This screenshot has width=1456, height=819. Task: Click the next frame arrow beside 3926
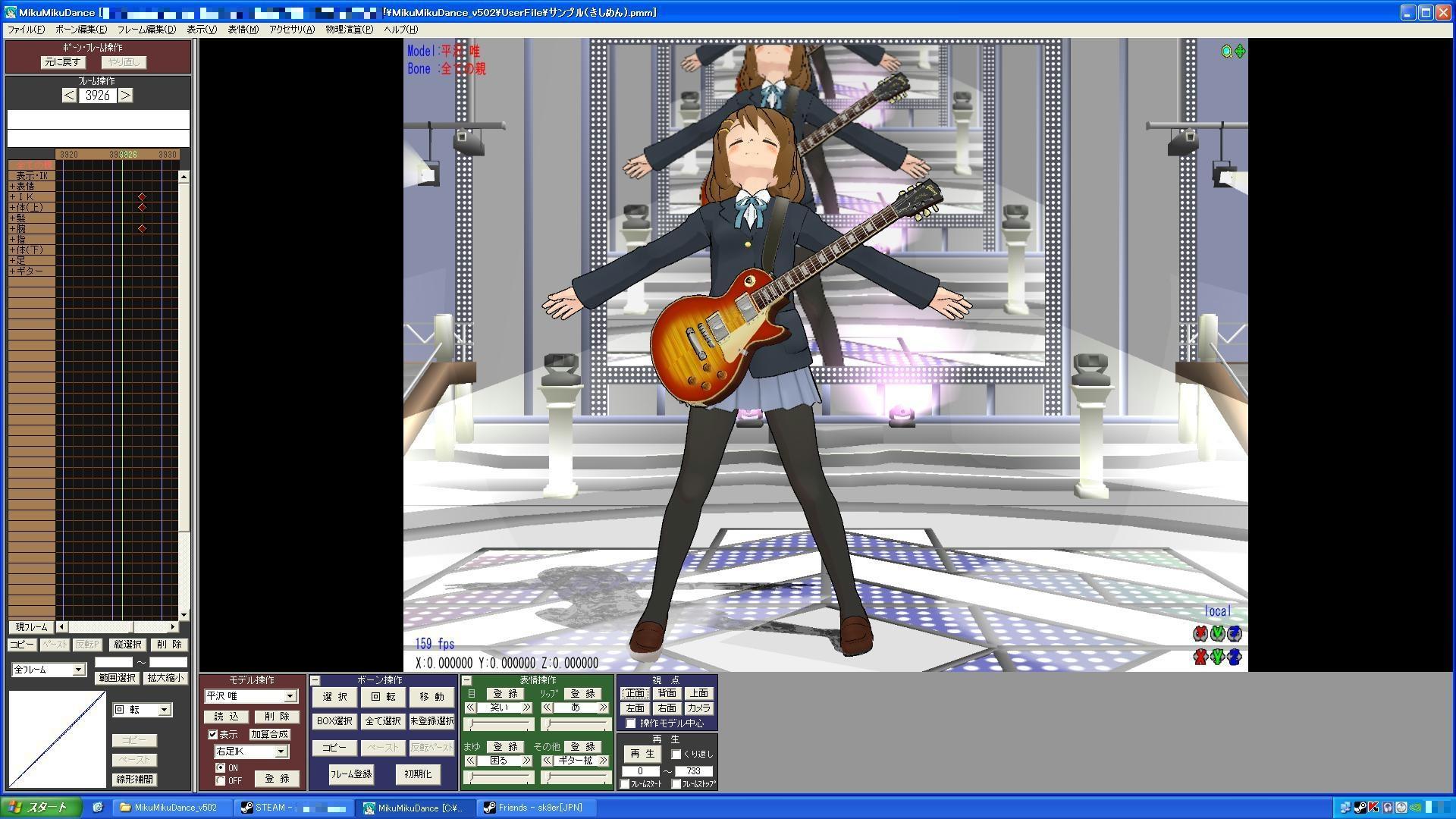126,96
